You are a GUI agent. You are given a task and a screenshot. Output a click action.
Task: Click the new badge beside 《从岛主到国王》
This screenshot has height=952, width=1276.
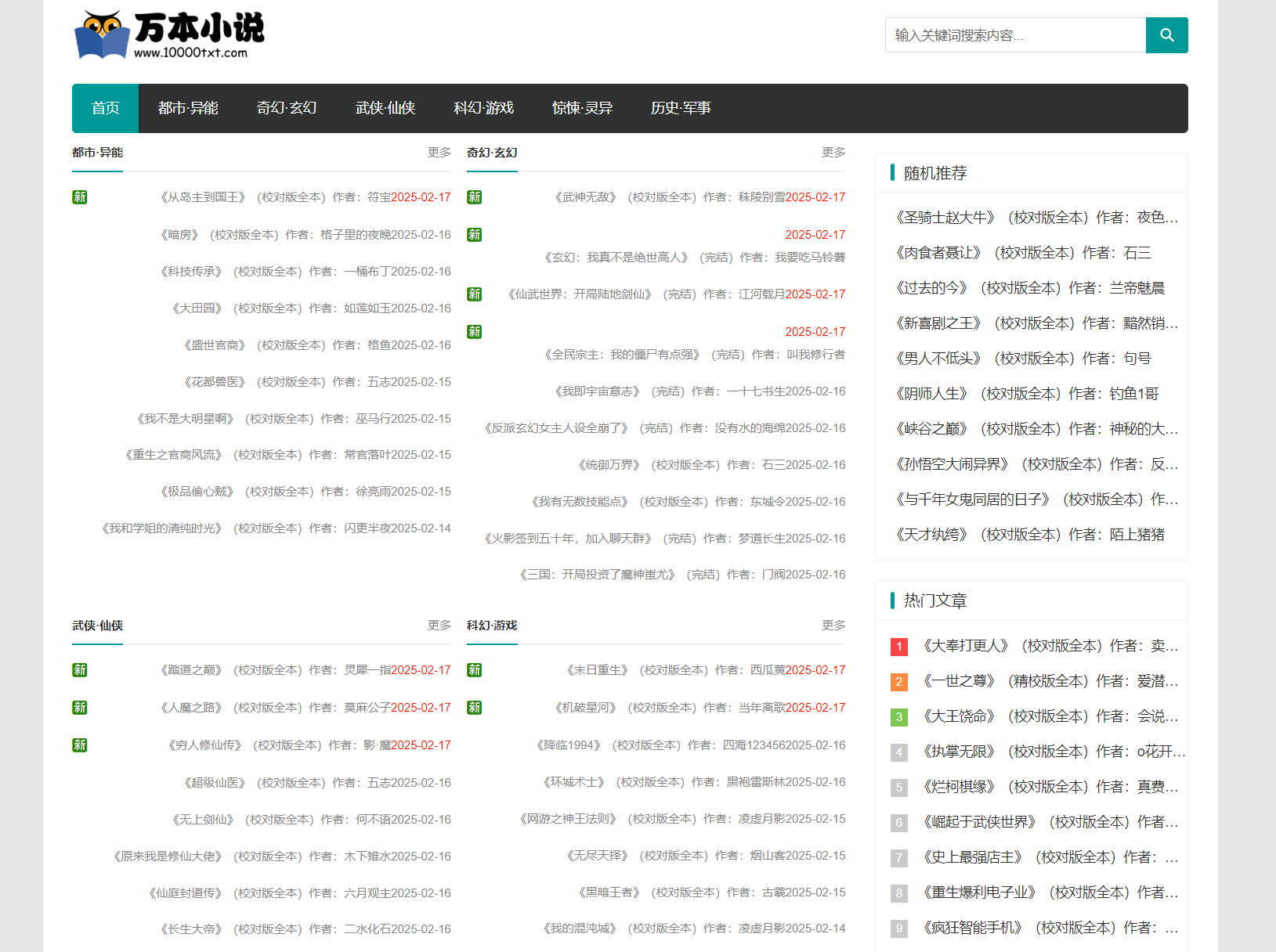(80, 197)
